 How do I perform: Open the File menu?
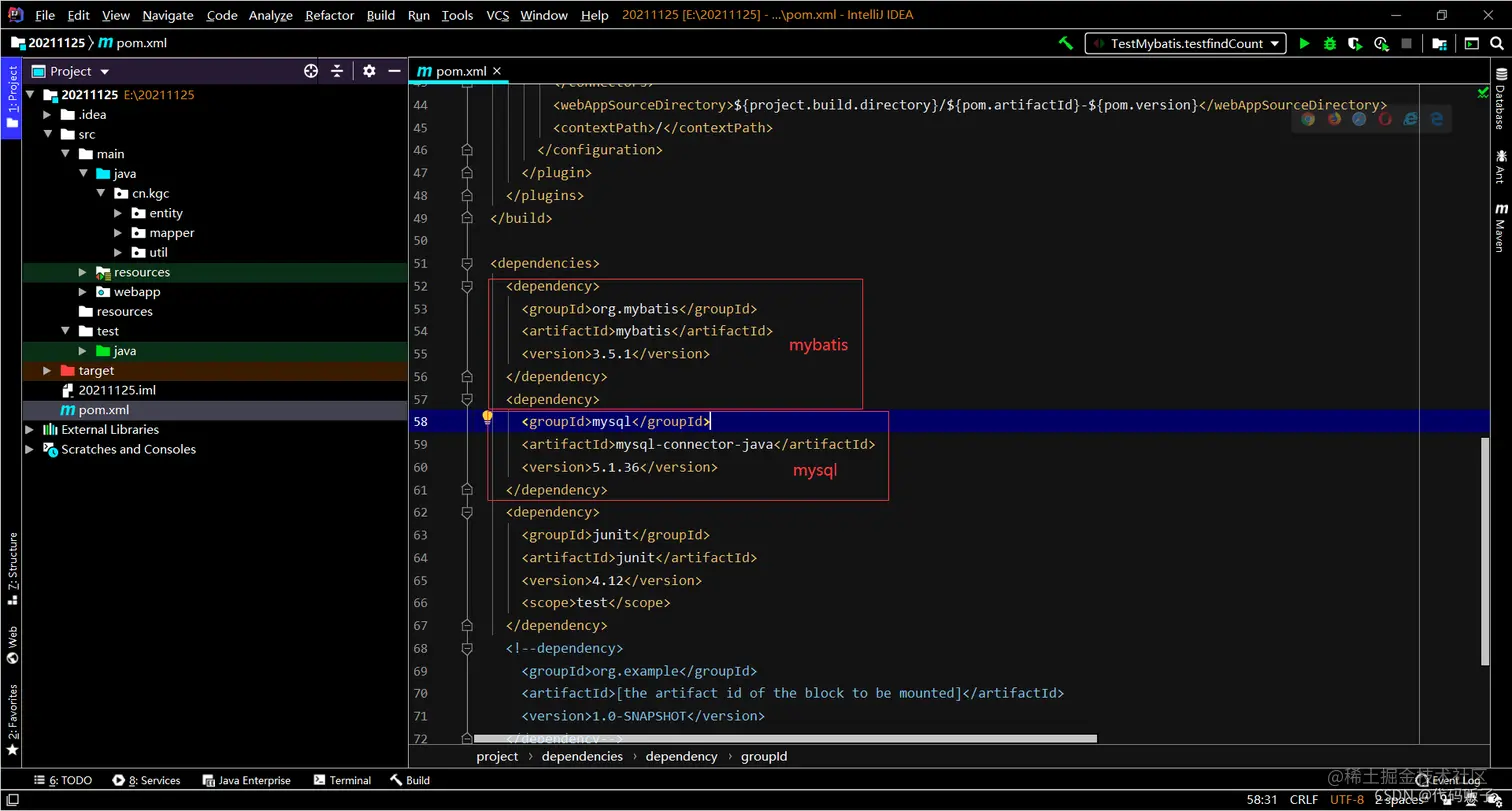[45, 15]
